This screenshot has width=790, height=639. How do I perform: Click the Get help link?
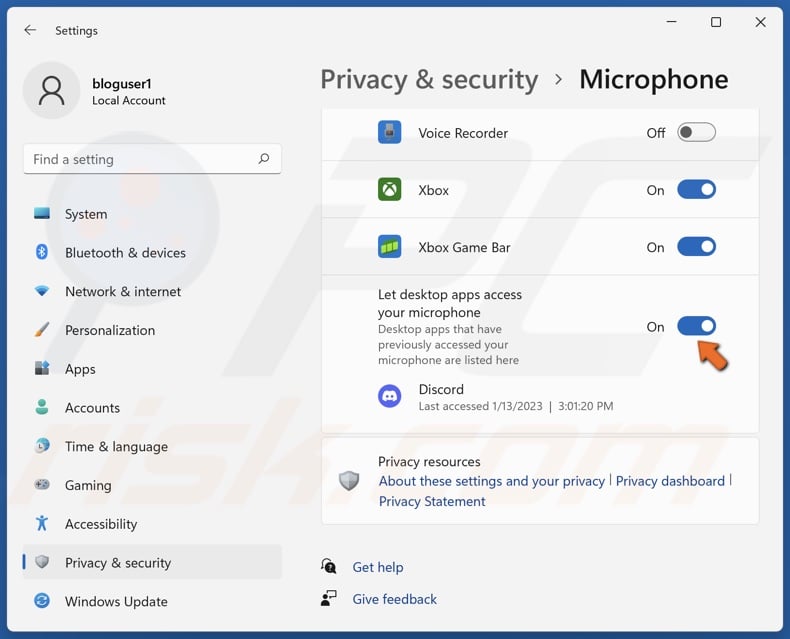click(x=378, y=567)
